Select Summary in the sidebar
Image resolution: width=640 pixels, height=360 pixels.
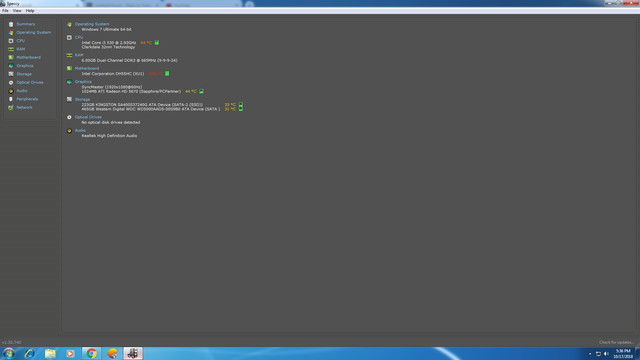click(x=26, y=24)
